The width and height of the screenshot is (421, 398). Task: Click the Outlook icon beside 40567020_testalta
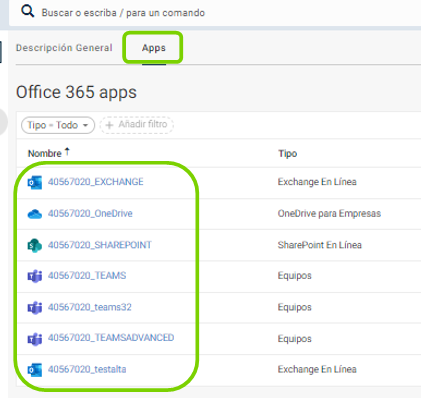(35, 370)
